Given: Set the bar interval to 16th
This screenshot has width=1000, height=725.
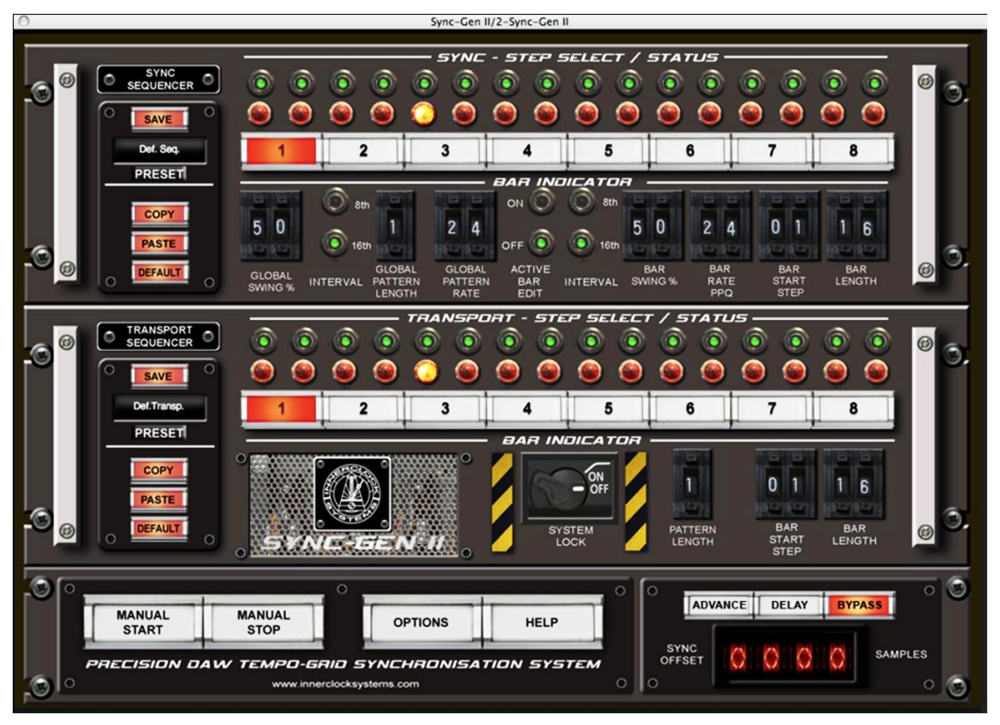Looking at the screenshot, I should (581, 243).
